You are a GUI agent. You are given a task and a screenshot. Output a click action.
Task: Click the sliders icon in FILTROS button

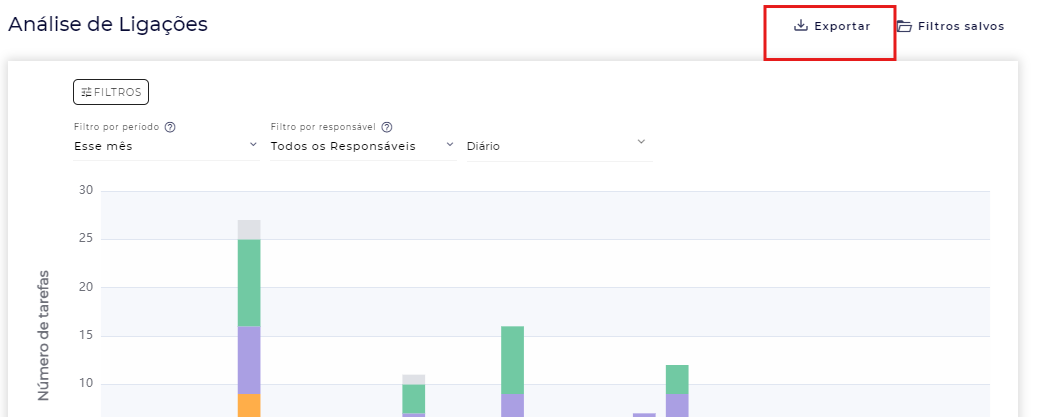86,92
